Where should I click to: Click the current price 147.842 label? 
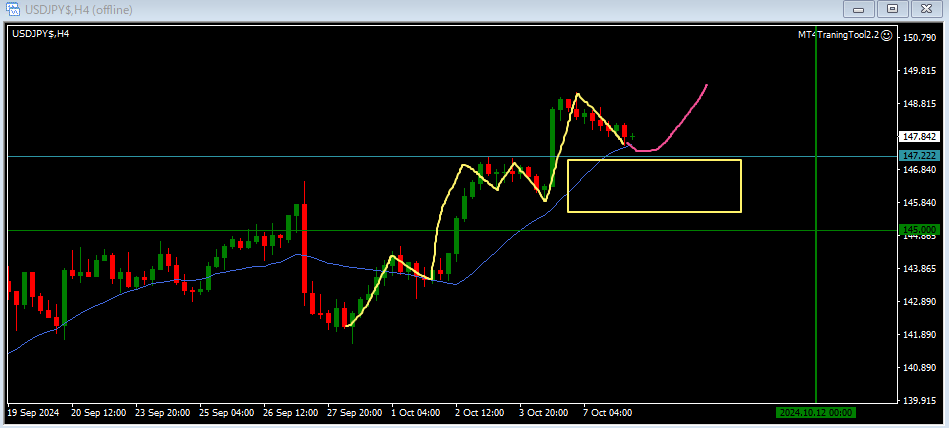click(x=917, y=137)
